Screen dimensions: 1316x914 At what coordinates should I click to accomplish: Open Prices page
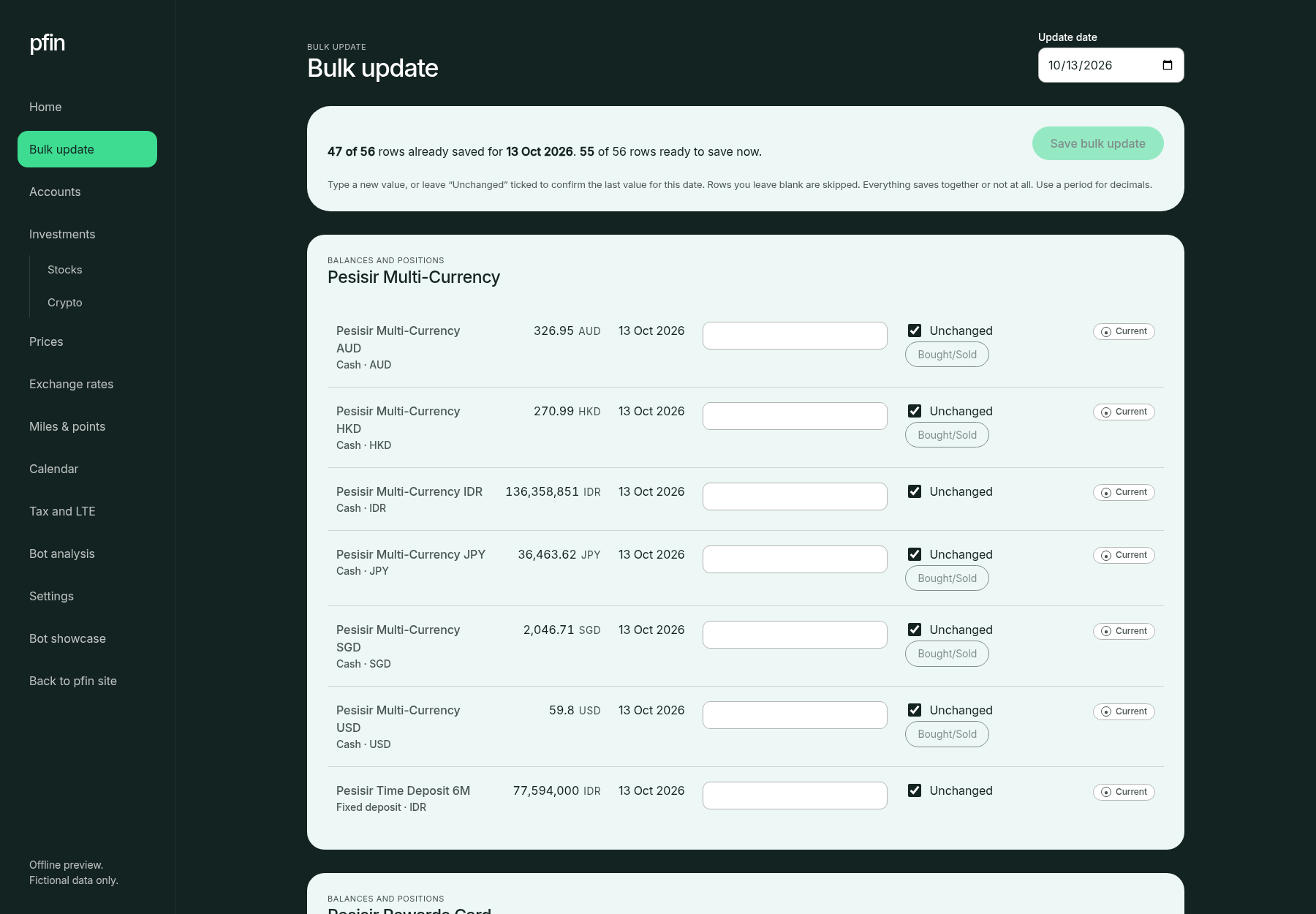coord(87,341)
